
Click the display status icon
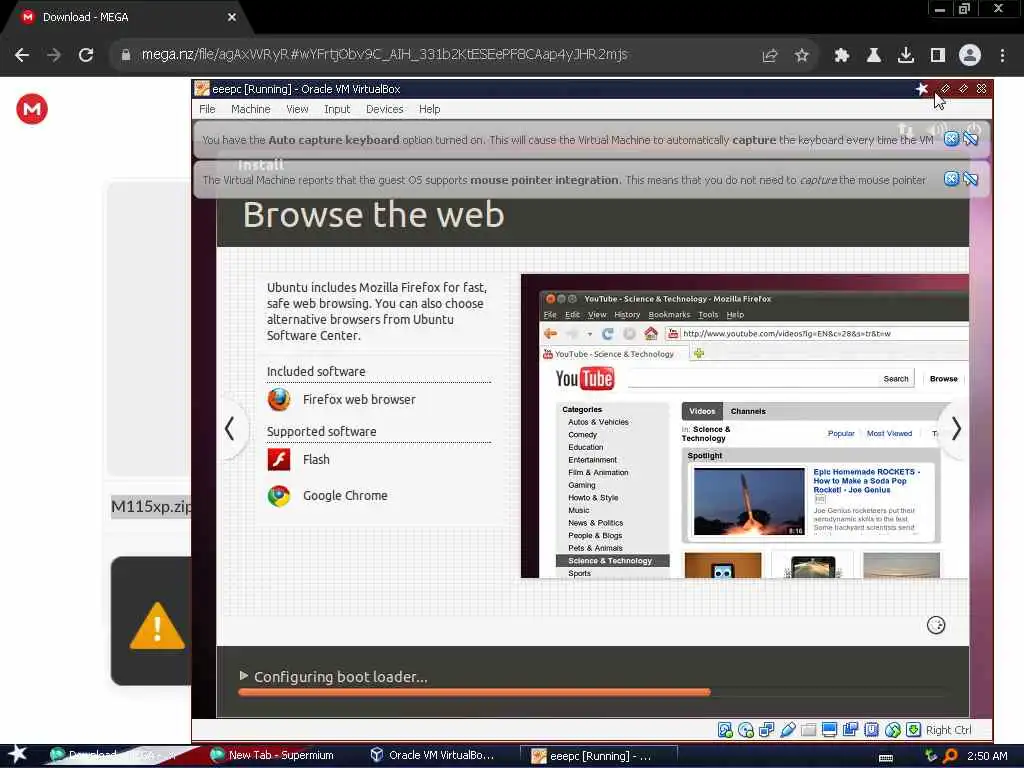[829, 730]
